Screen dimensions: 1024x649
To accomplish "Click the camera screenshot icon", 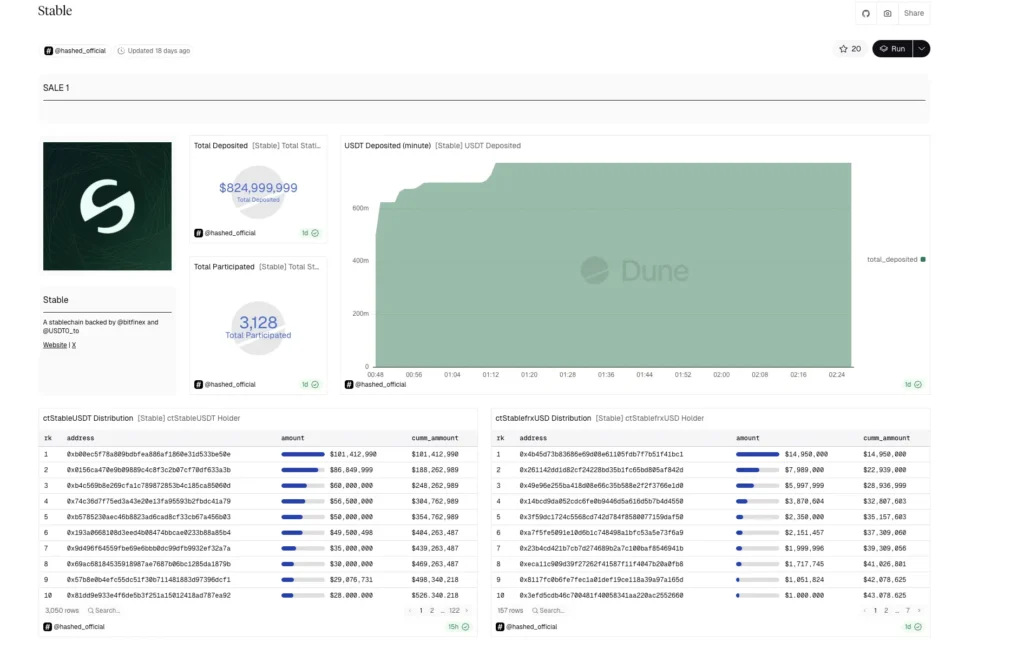I will (x=887, y=13).
